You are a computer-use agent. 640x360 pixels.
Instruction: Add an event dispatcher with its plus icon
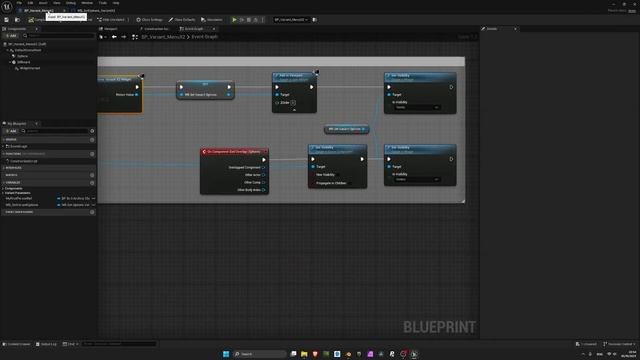(x=92, y=212)
